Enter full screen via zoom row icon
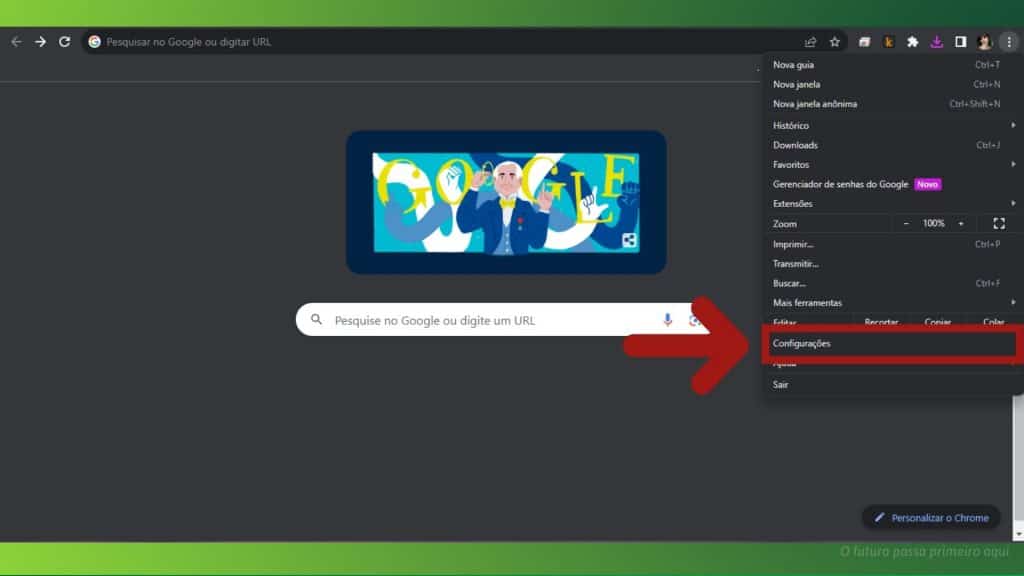The image size is (1024, 576). point(999,223)
